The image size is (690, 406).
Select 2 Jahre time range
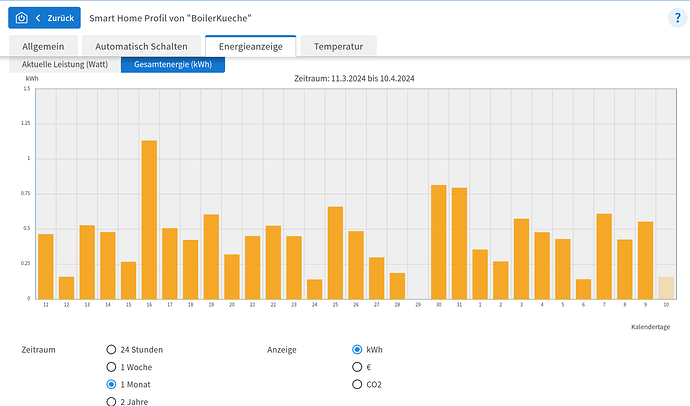coord(127,401)
